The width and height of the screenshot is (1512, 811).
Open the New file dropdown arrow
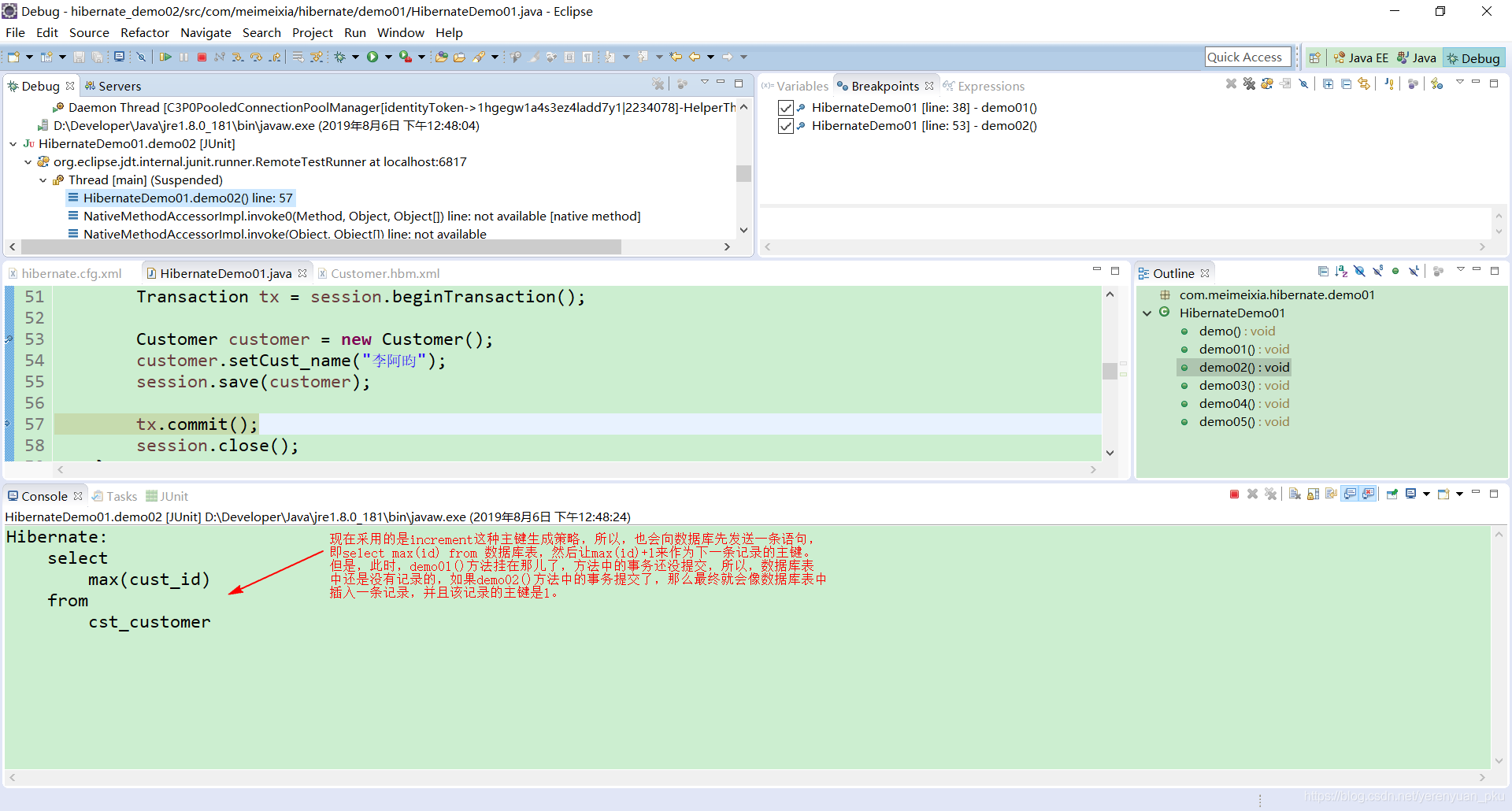tap(29, 57)
